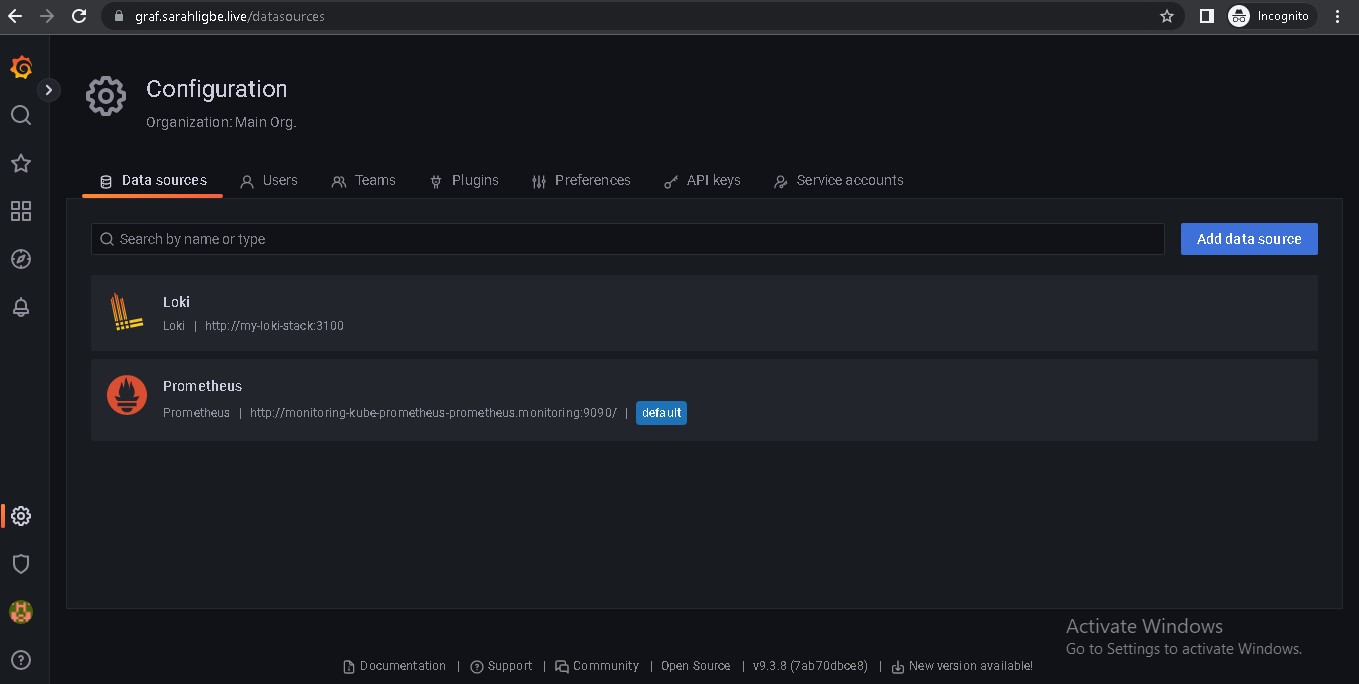Viewport: 1359px width, 684px height.
Task: Open the Dashboards grid sidebar icon
Action: point(21,211)
